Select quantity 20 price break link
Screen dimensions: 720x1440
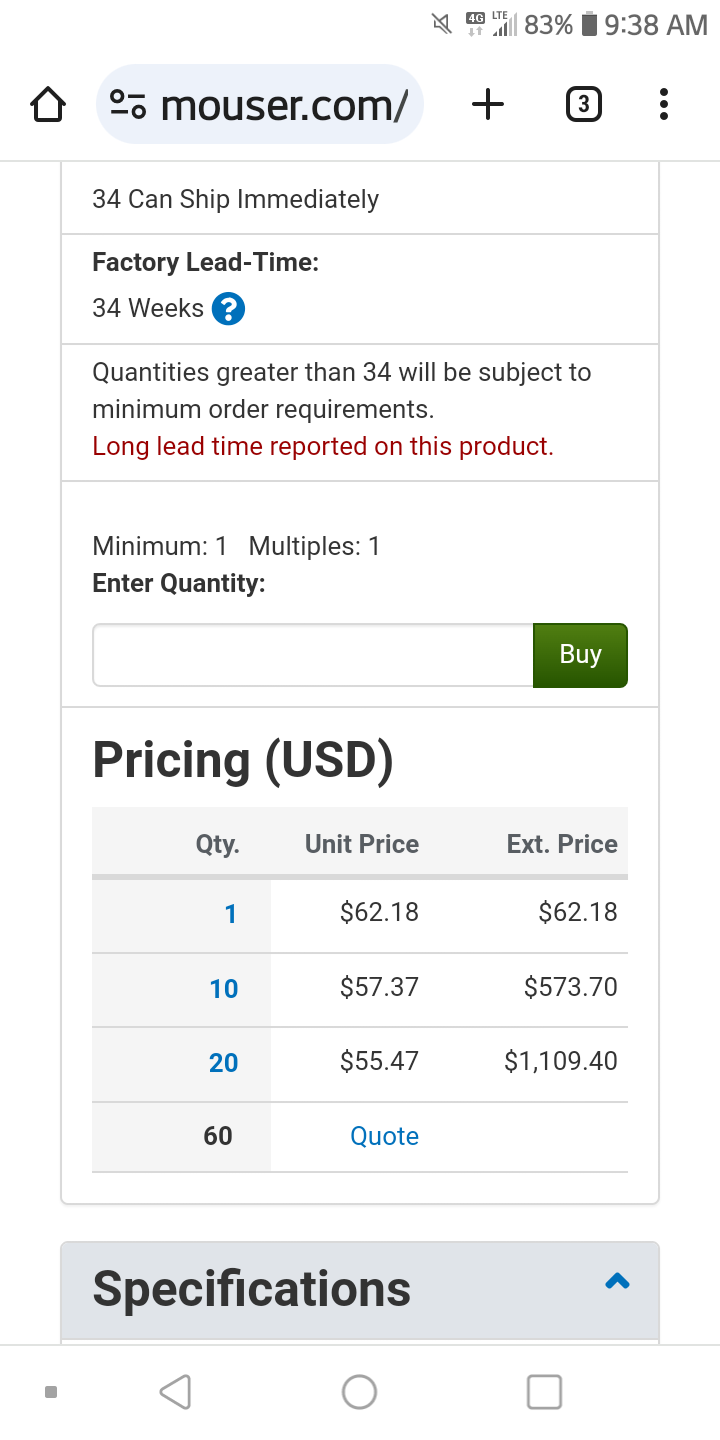coord(223,1063)
